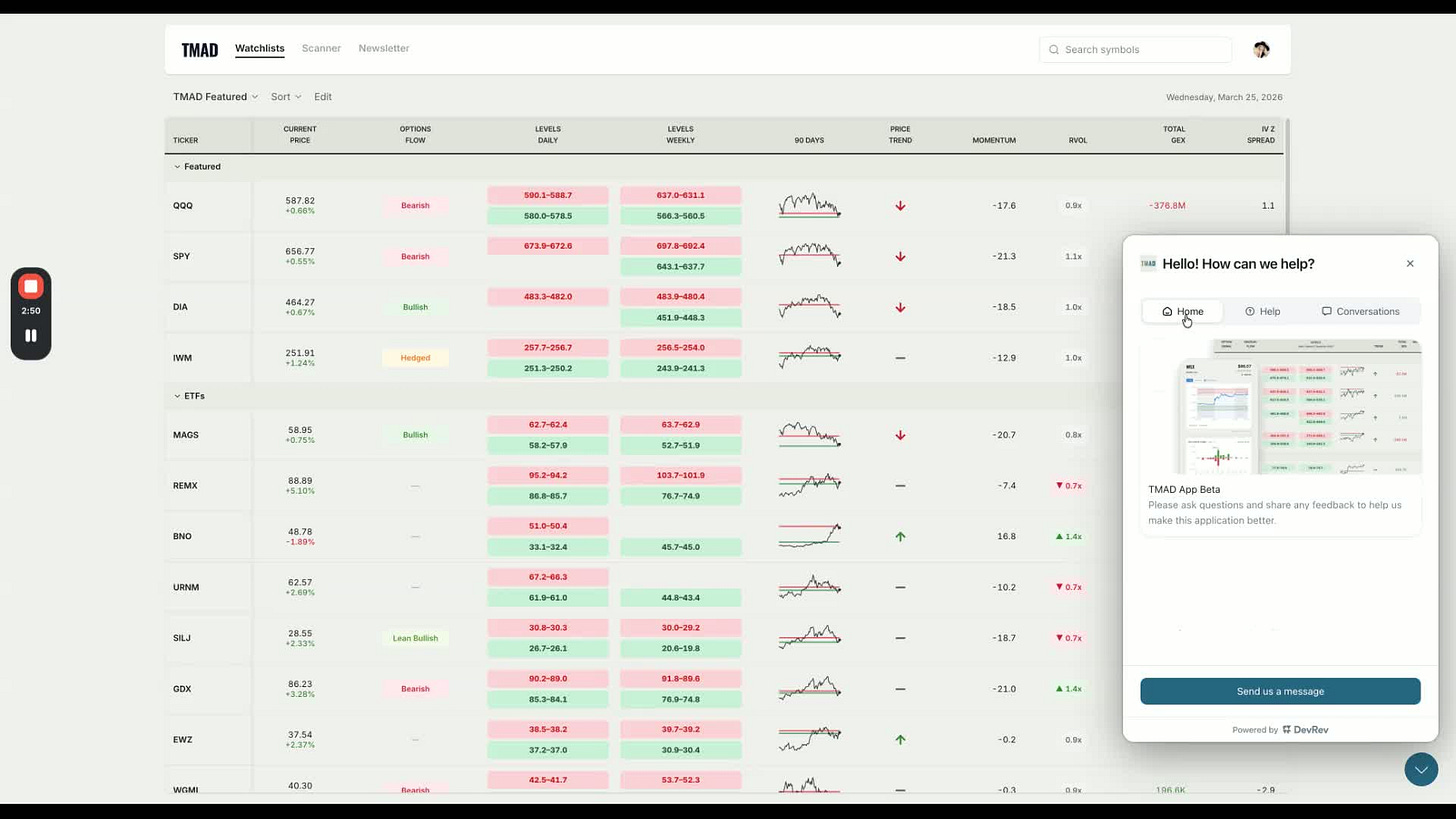Click the IWM flat trend dash

pyautogui.click(x=900, y=358)
